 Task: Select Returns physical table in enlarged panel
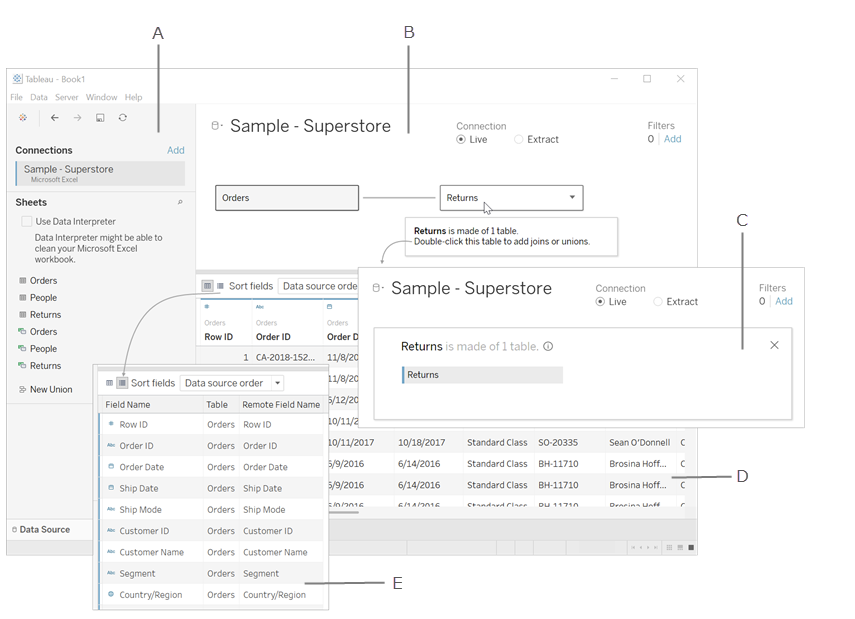coord(482,375)
